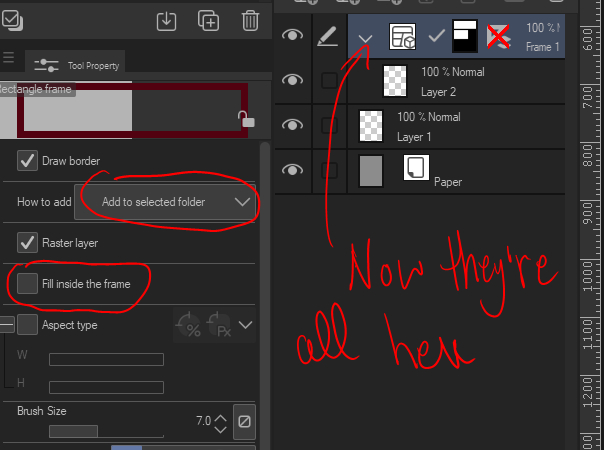
Task: Click the lock icon on the frame preview
Action: (245, 120)
